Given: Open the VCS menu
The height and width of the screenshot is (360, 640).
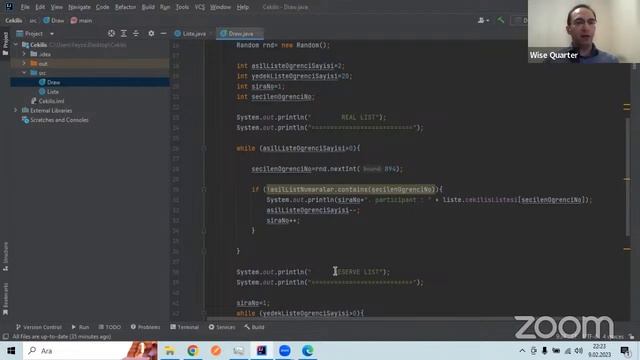Looking at the screenshot, I should pyautogui.click(x=200, y=7).
